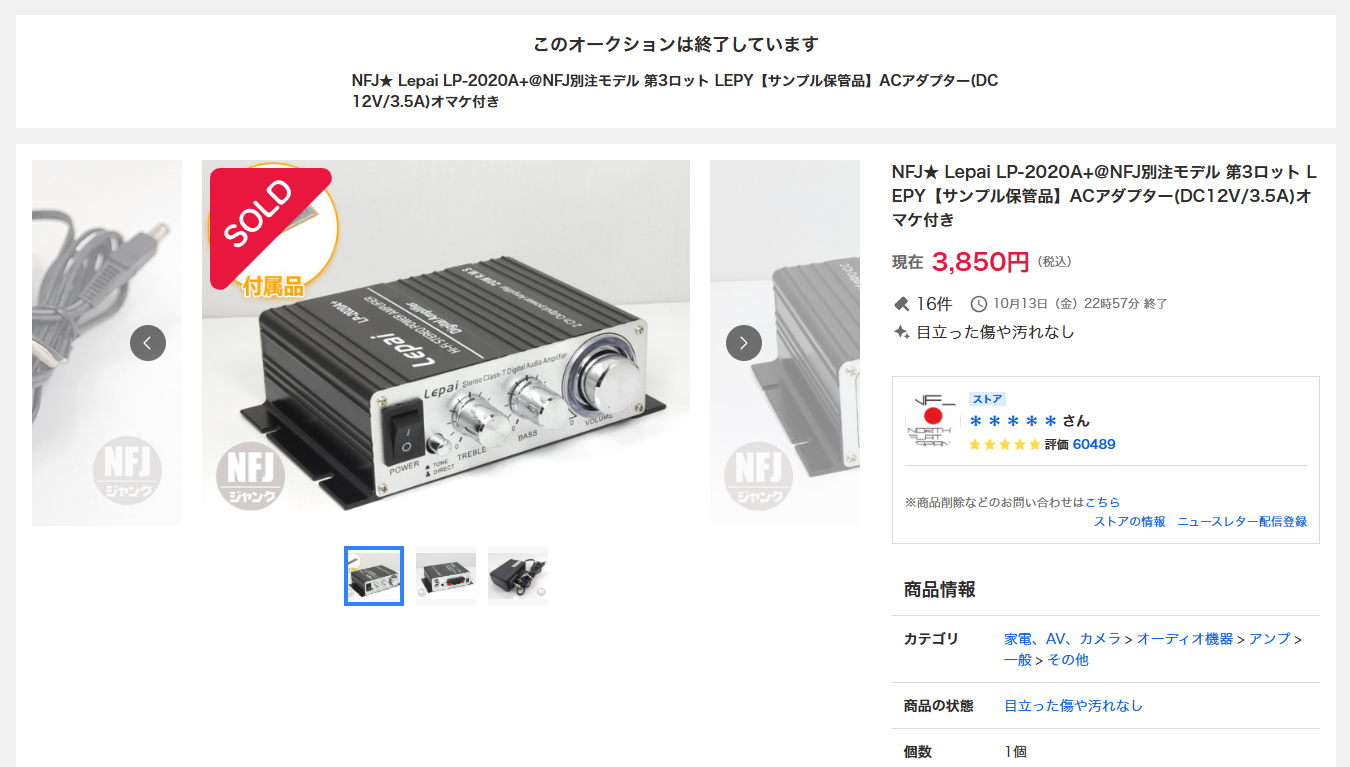Image resolution: width=1350 pixels, height=767 pixels.
Task: Open the こちら inquiry link
Action: 1103,502
